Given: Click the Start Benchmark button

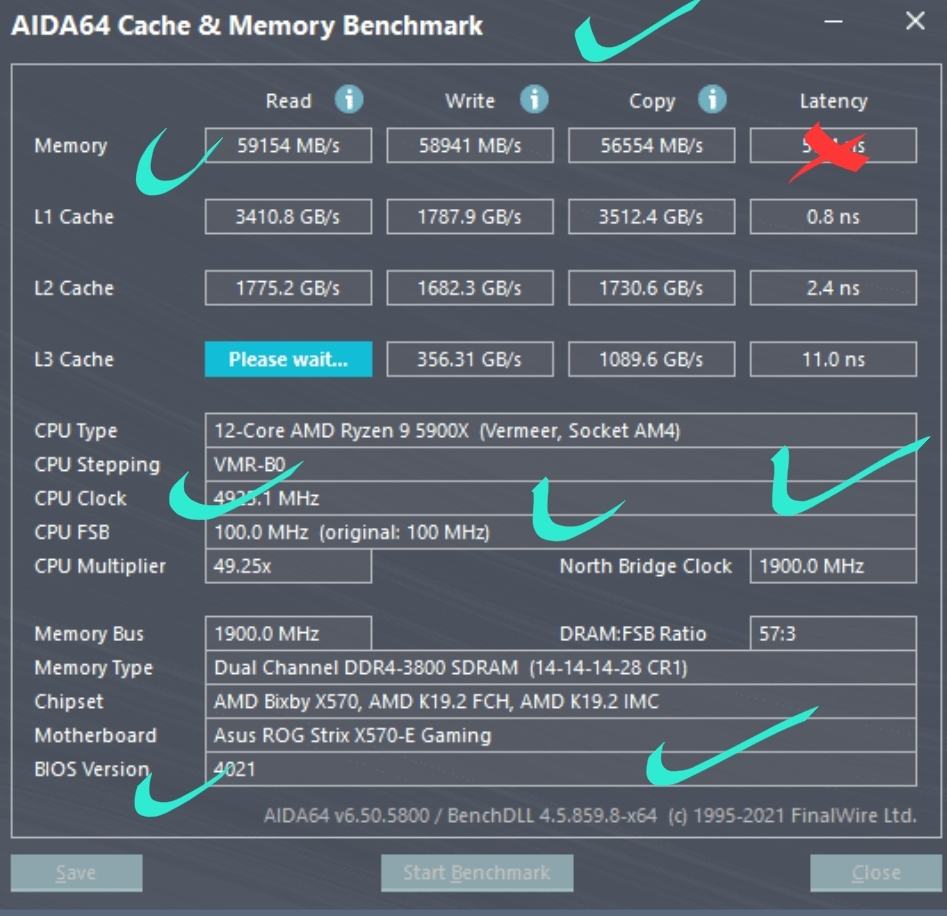Looking at the screenshot, I should point(477,873).
